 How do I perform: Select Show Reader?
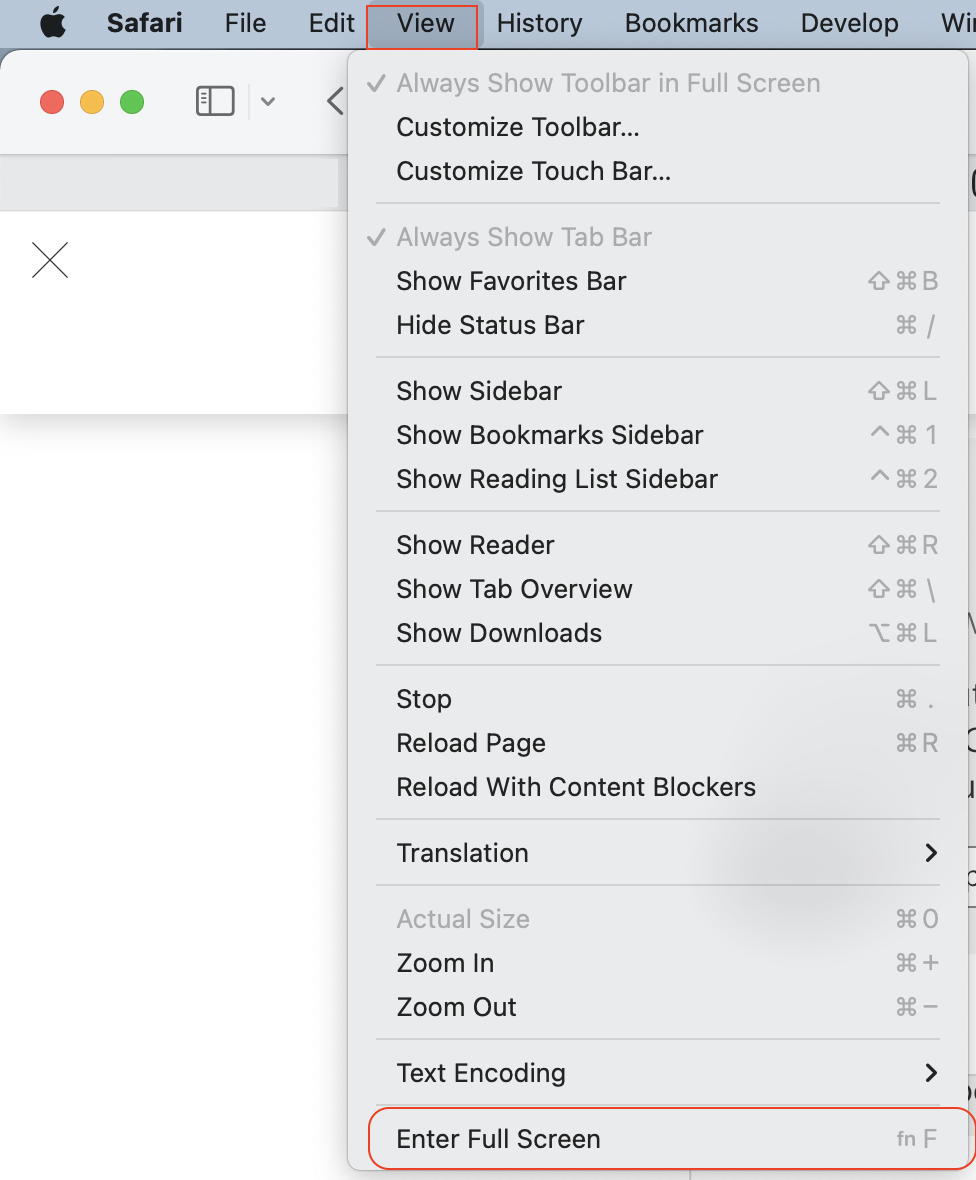click(658, 545)
